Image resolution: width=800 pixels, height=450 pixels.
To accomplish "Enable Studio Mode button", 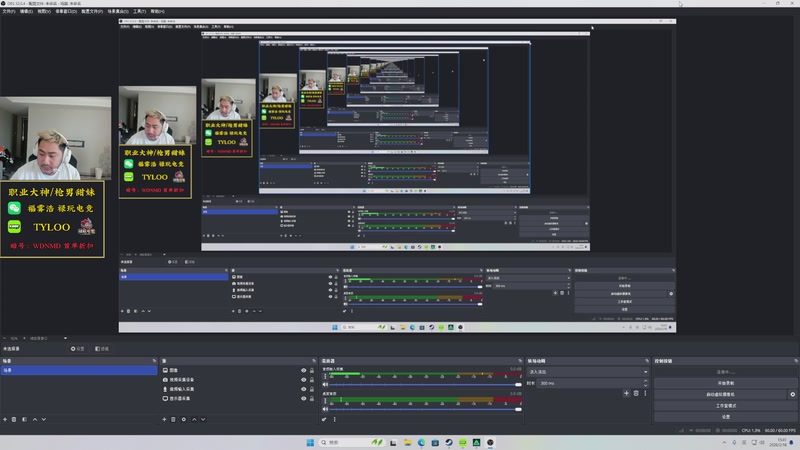I will point(725,406).
